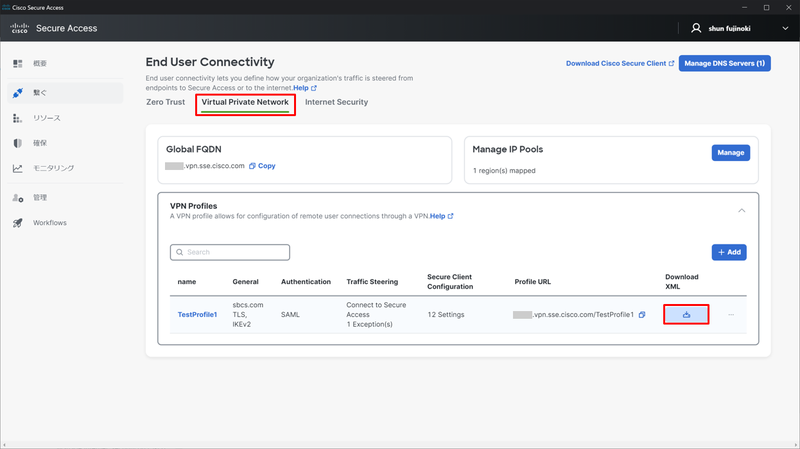Screen dimensions: 800x449
Task: Click the Cisco logo in header
Action: coord(19,28)
